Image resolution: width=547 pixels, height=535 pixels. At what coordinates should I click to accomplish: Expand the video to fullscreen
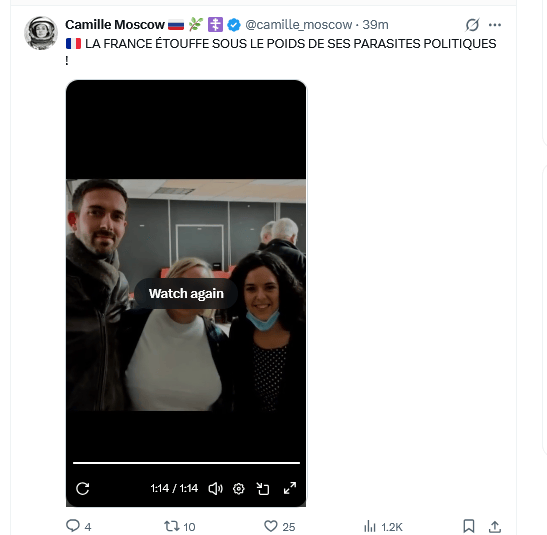pyautogui.click(x=290, y=488)
